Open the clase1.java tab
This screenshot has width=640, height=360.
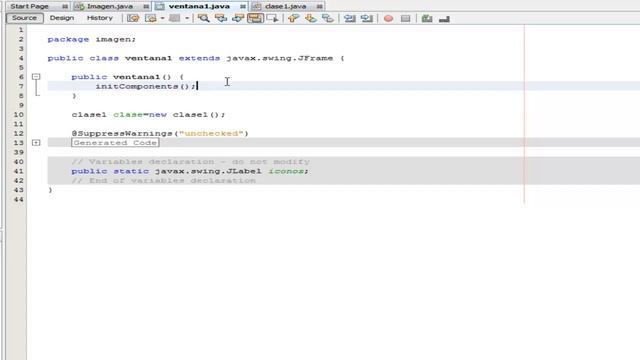(285, 6)
